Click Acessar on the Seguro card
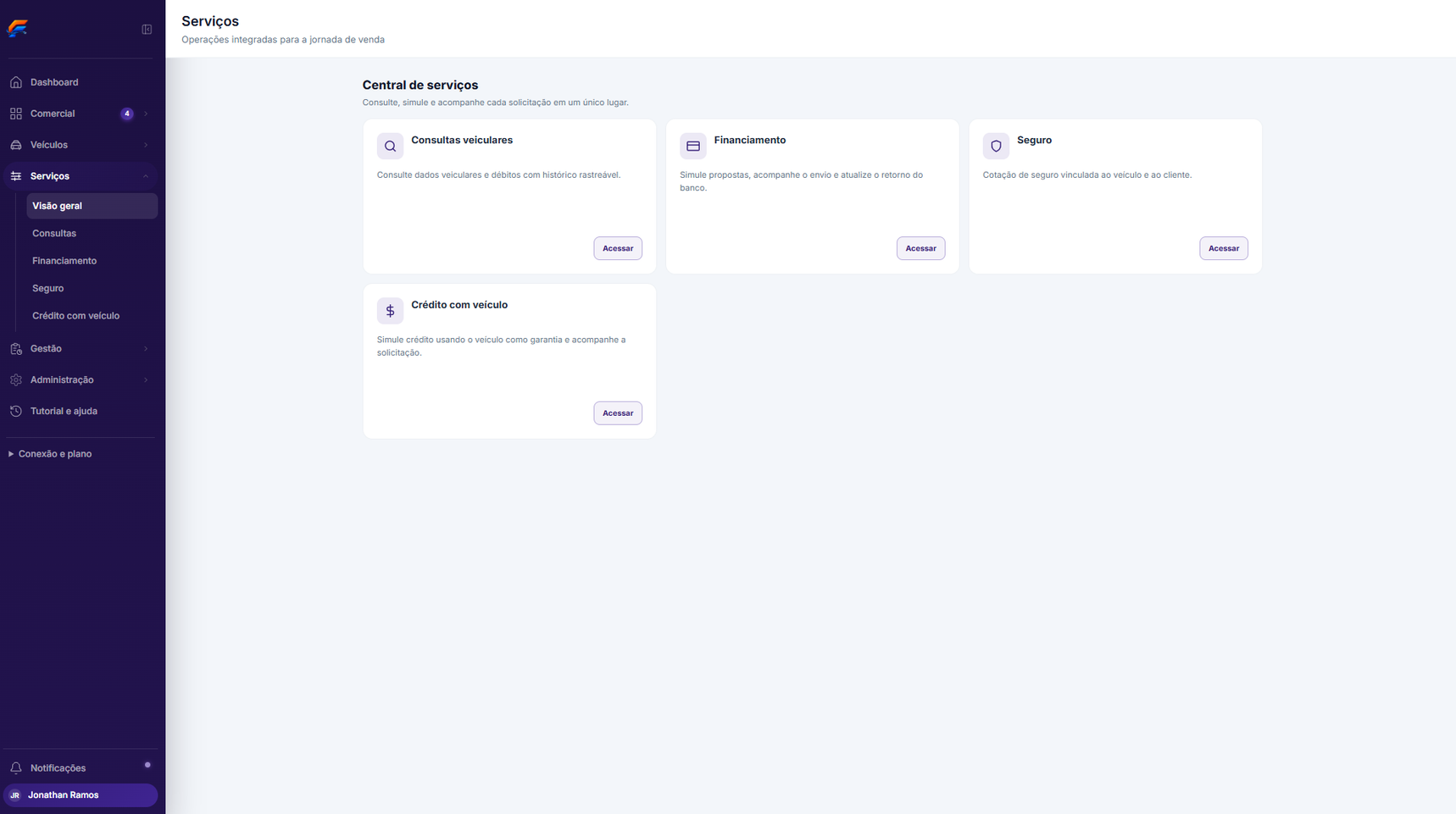Screen dimensions: 1456x814 [1224, 248]
